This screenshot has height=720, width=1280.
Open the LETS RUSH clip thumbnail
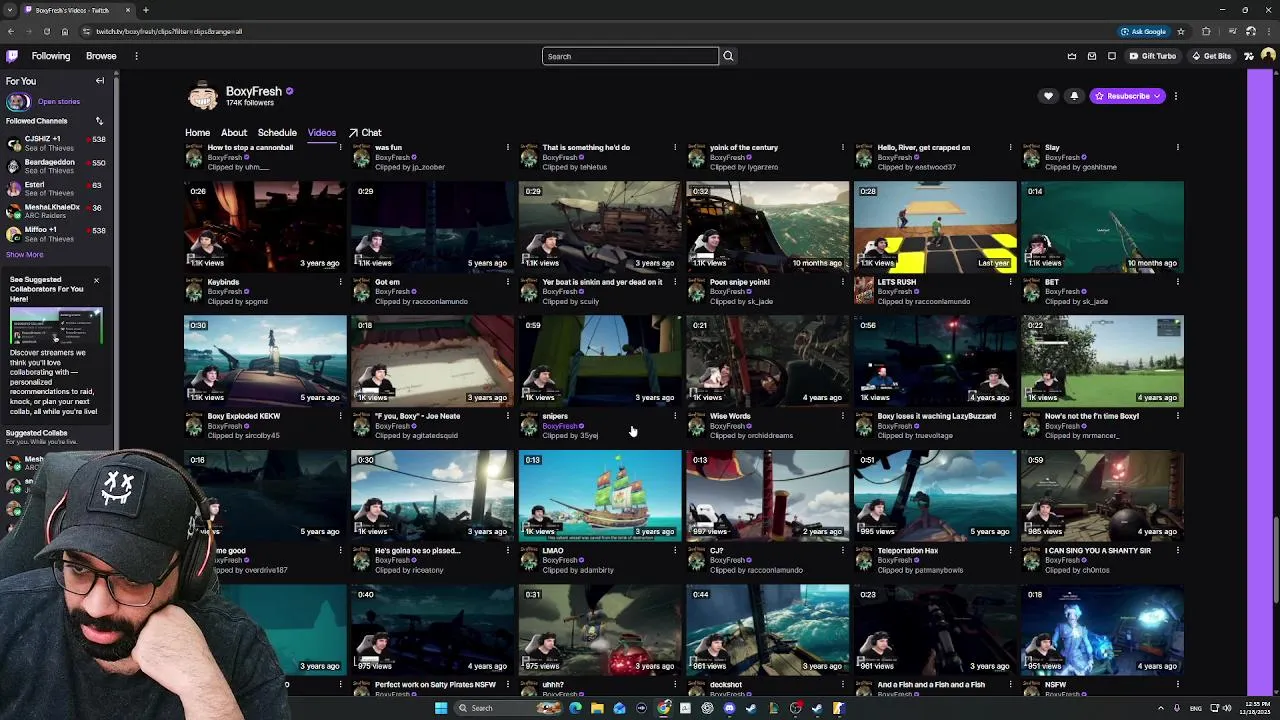pyautogui.click(x=935, y=226)
